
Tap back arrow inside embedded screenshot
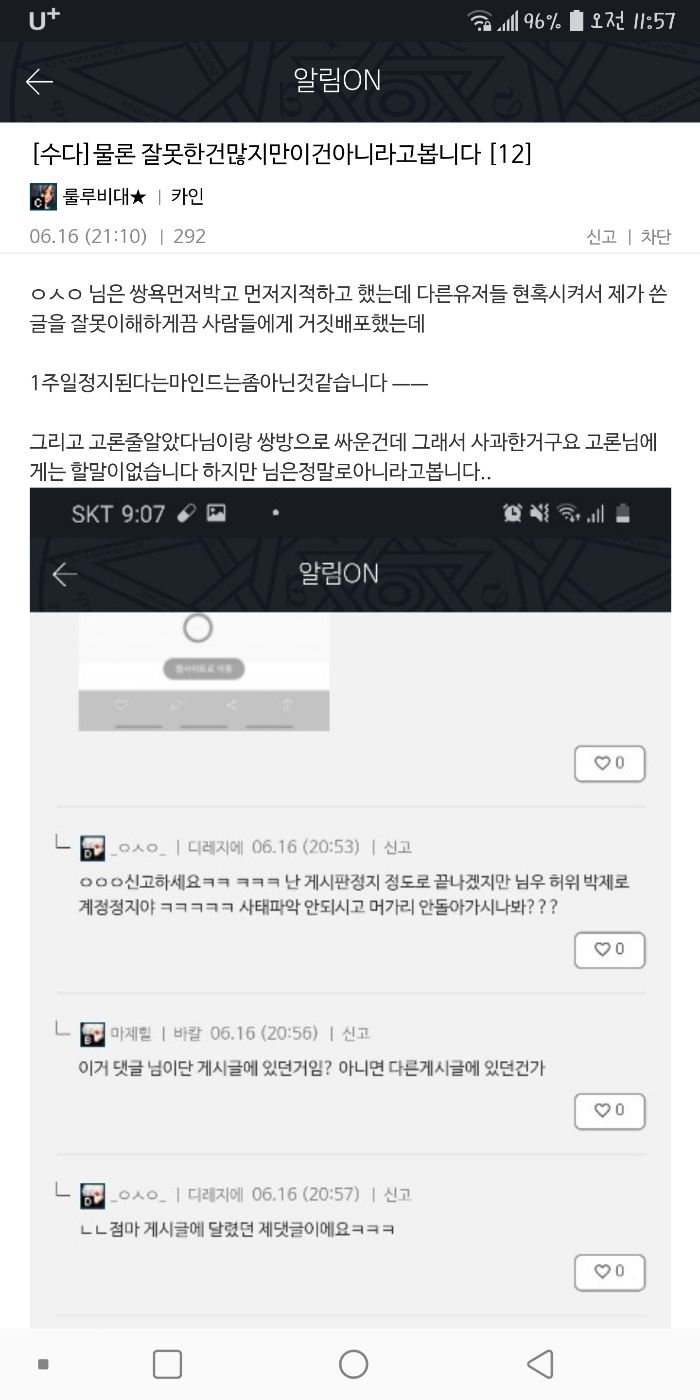click(x=64, y=573)
